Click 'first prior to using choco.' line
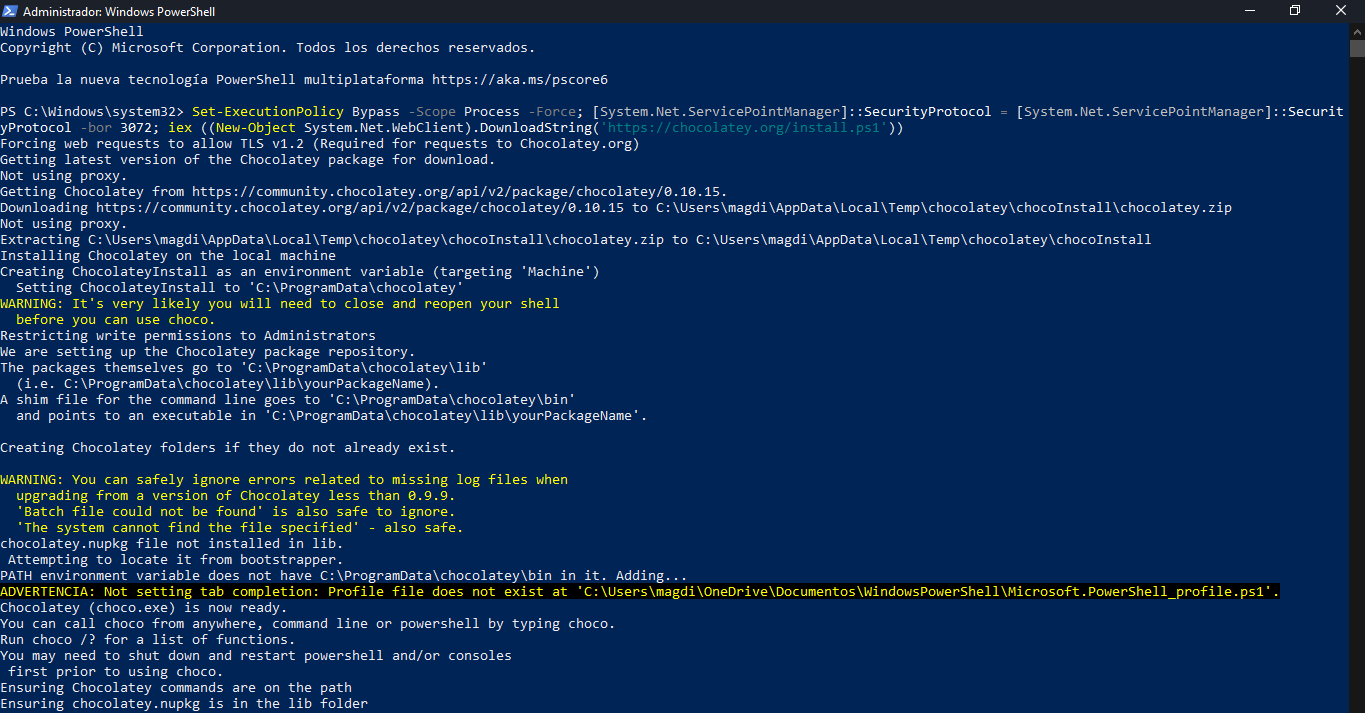Image resolution: width=1365 pixels, height=713 pixels. click(x=116, y=672)
